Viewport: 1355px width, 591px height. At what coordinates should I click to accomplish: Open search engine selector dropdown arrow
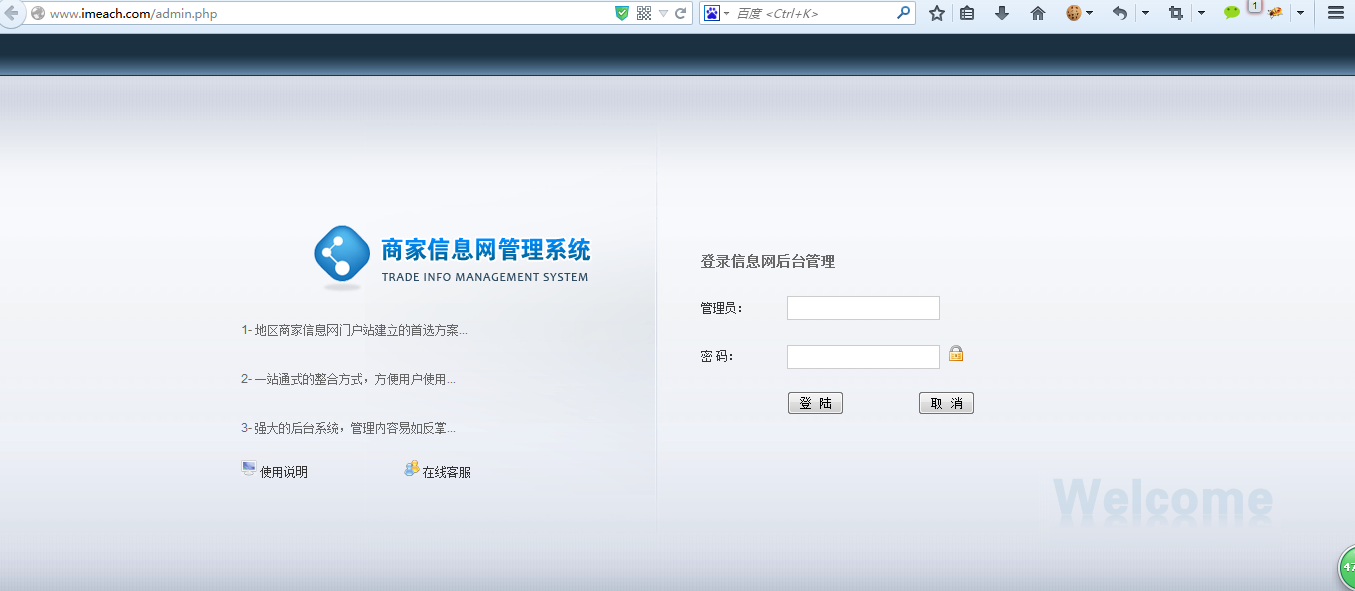(x=727, y=13)
